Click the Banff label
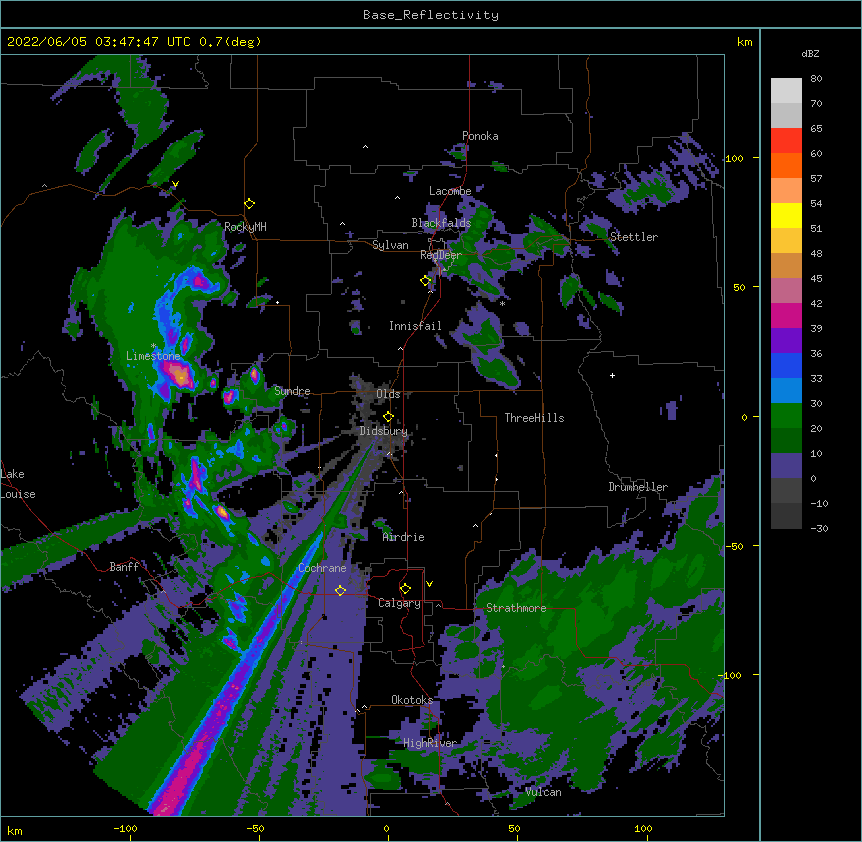 click(124, 567)
